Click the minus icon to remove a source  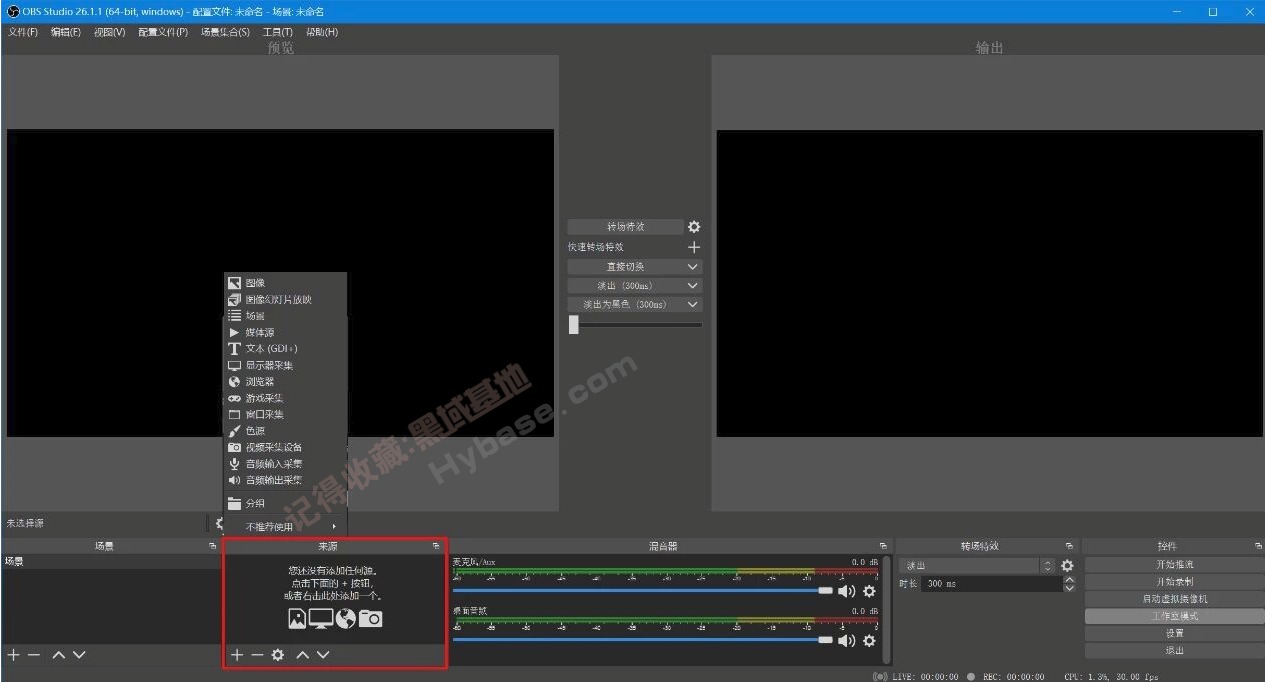[x=257, y=654]
